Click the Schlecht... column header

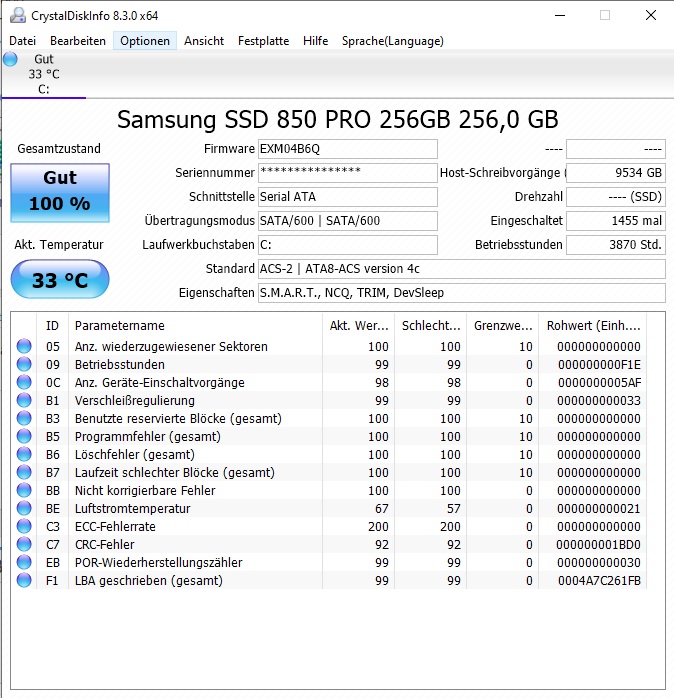coord(430,326)
